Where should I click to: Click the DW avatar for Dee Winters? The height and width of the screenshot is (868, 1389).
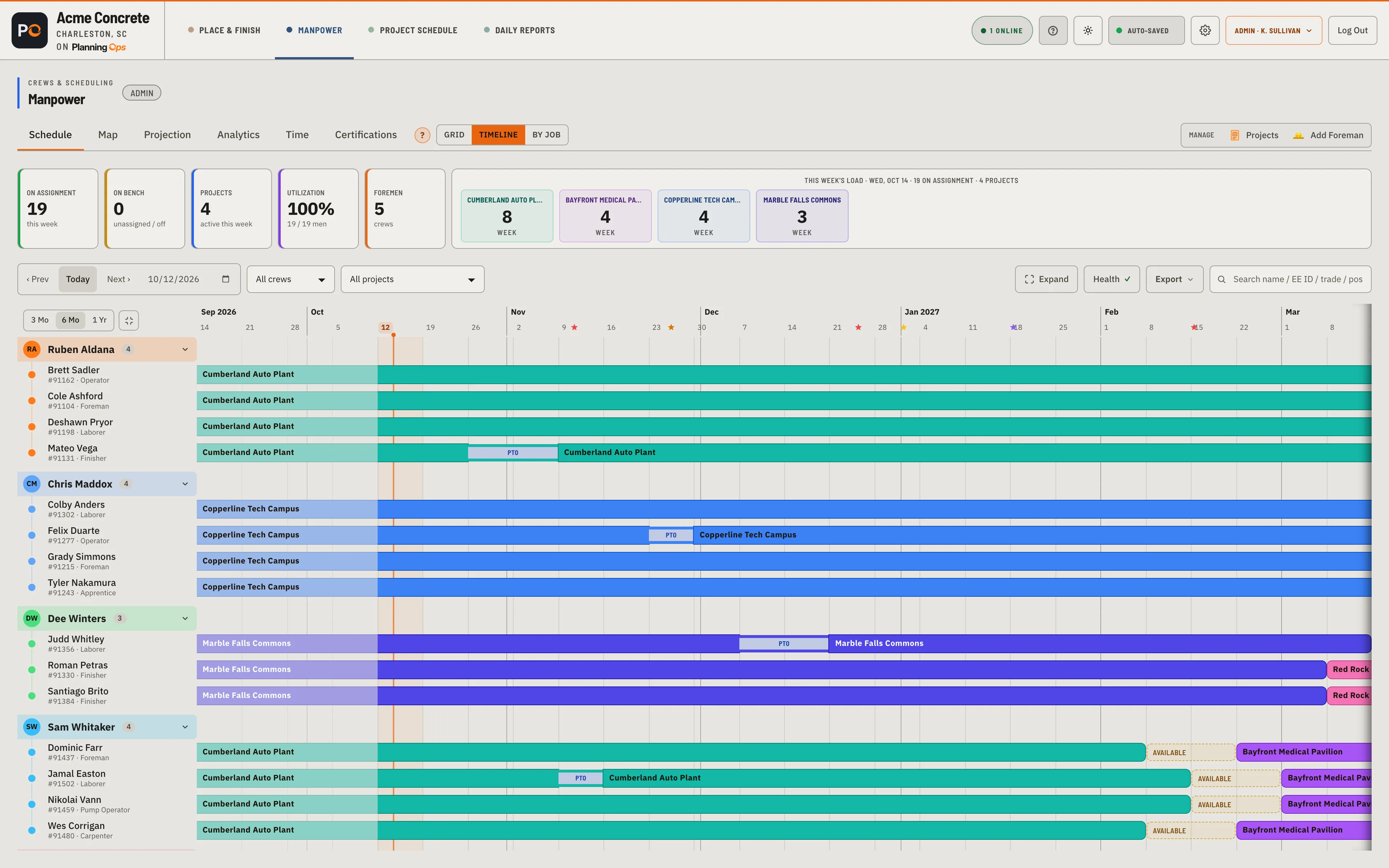tap(31, 618)
